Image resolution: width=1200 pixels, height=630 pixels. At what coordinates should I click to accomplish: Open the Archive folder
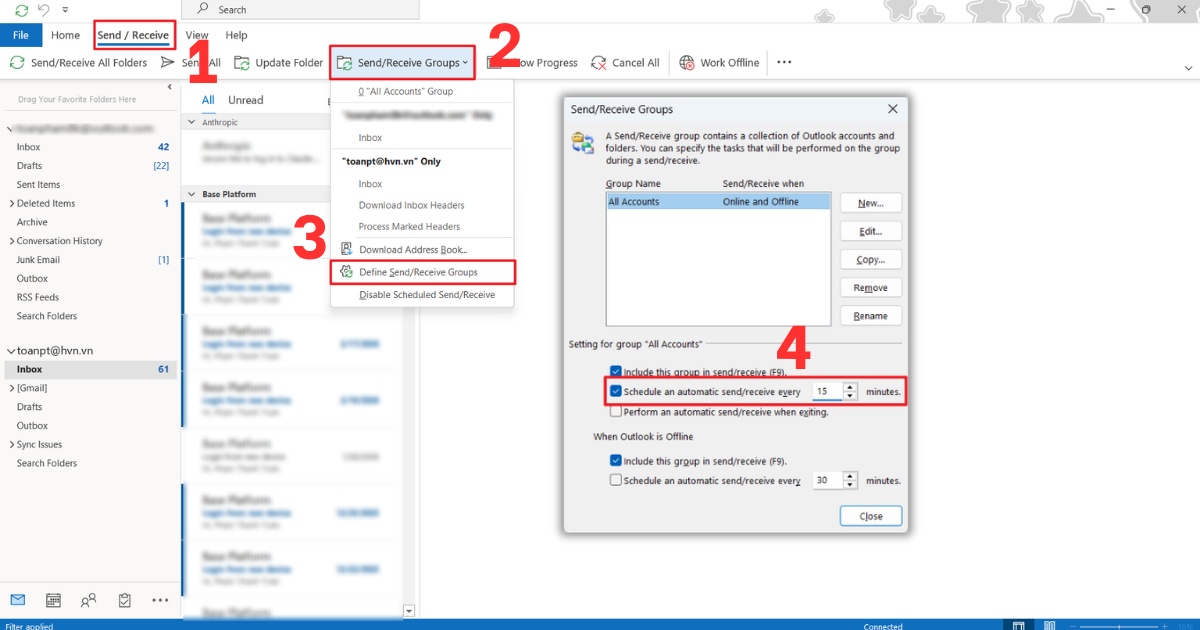[32, 222]
